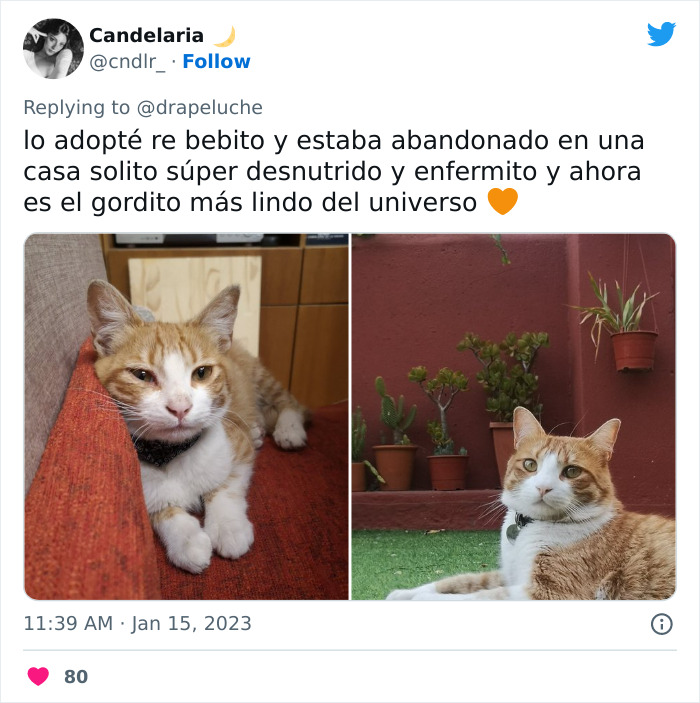Open the cat in garden photo
This screenshot has height=703, width=700.
[x=513, y=417]
